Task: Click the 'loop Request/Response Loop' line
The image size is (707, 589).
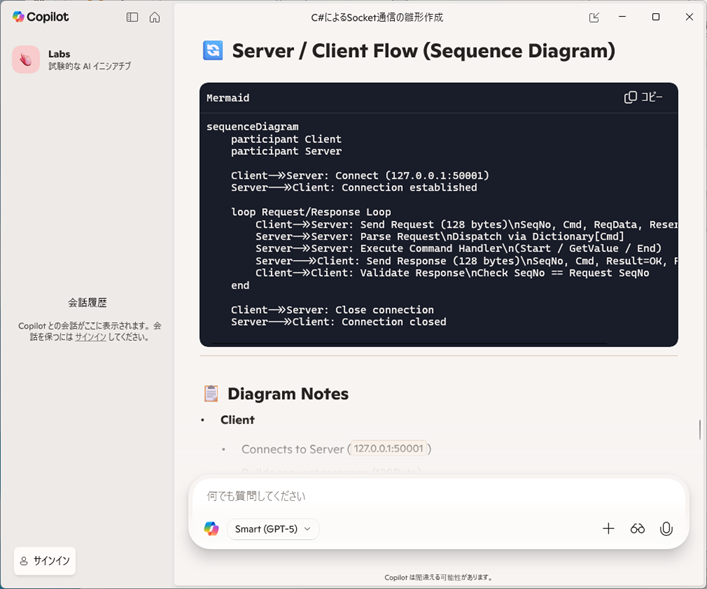Action: point(311,212)
